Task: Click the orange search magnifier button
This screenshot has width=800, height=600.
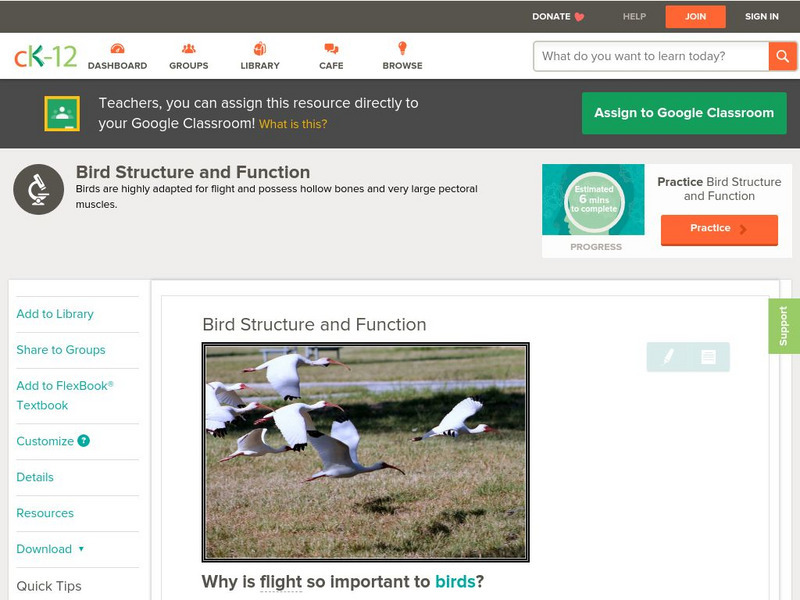Action: [782, 56]
